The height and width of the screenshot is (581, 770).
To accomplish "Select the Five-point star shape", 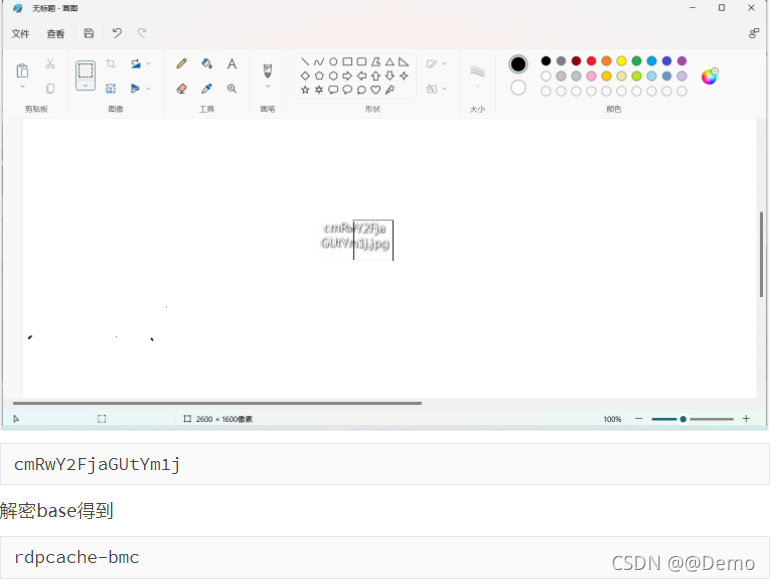I will 305,90.
